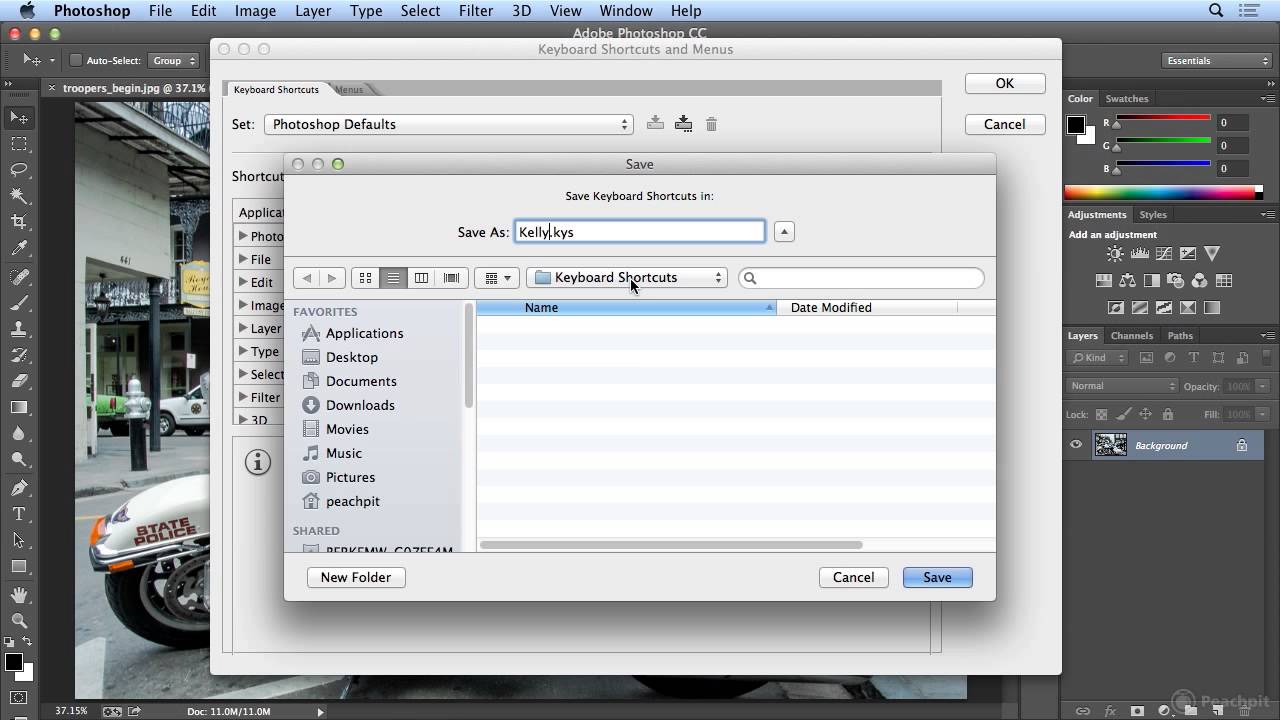Select the Gradient tool
Image resolution: width=1280 pixels, height=720 pixels.
pos(19,407)
